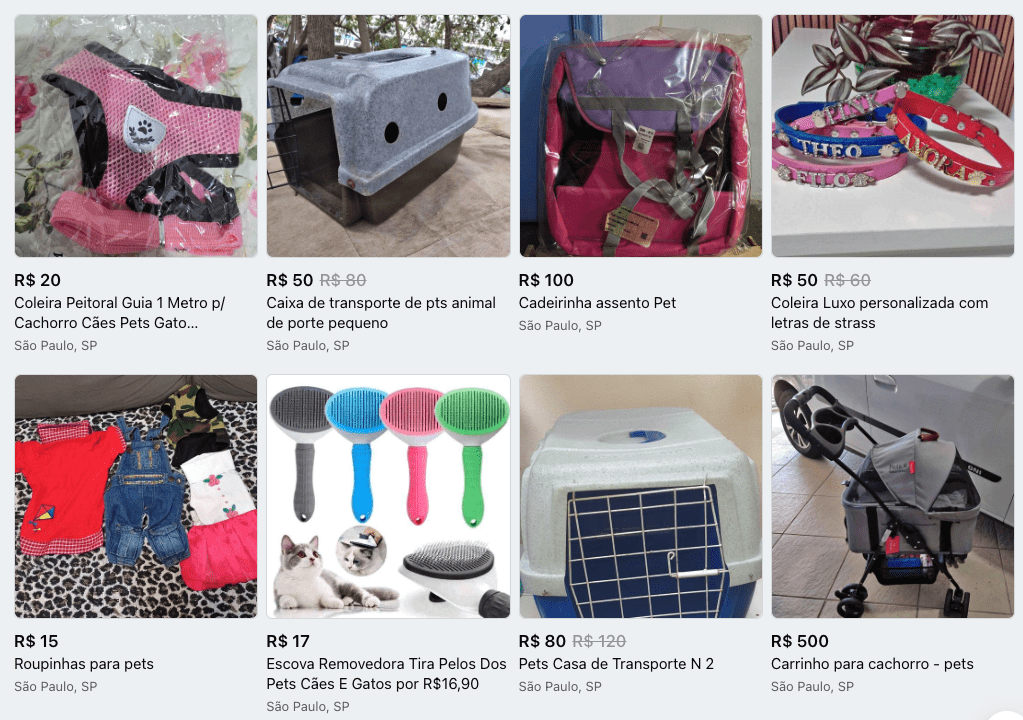Viewport: 1023px width, 720px height.
Task: Open the pink harness photo listing
Action: [136, 136]
